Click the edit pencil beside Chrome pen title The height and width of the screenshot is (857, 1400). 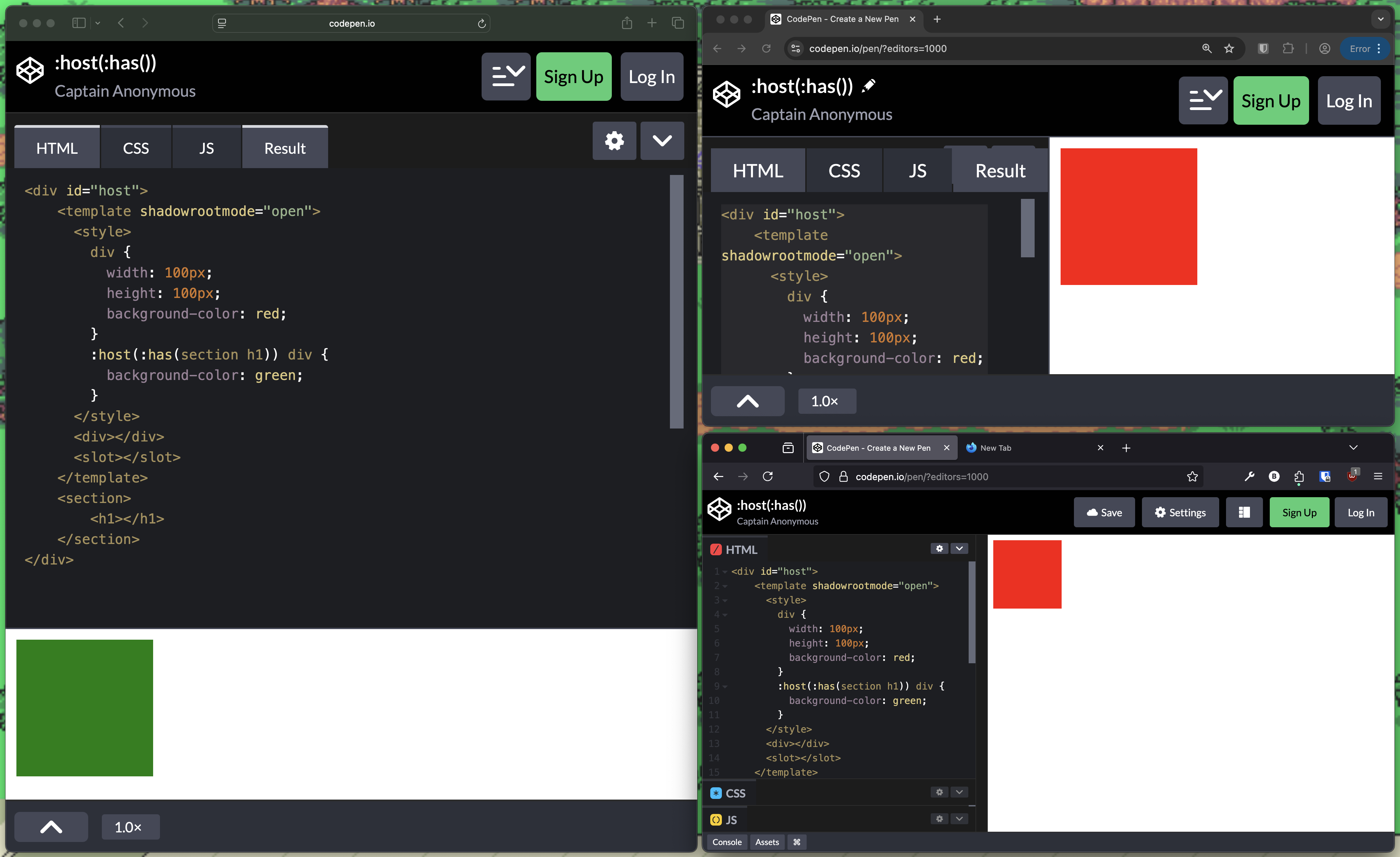[x=868, y=86]
